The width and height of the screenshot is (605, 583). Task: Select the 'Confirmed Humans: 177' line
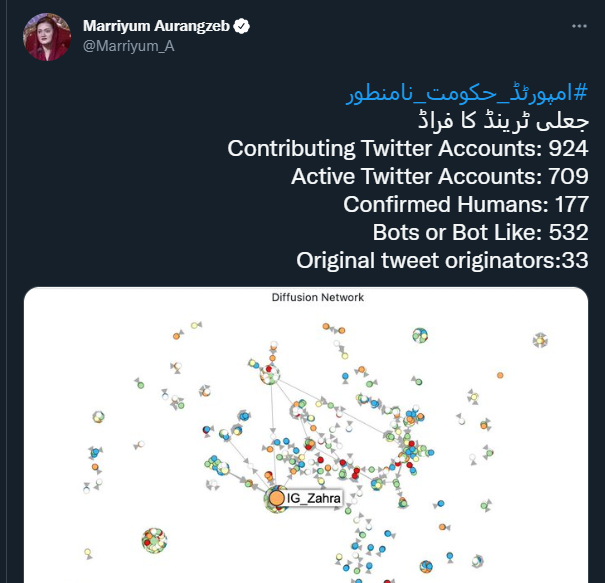[x=465, y=205]
